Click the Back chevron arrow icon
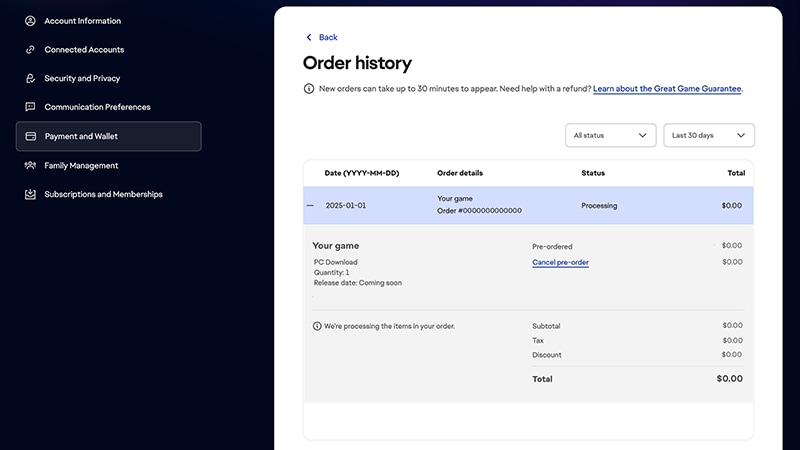The width and height of the screenshot is (800, 450). click(x=309, y=38)
